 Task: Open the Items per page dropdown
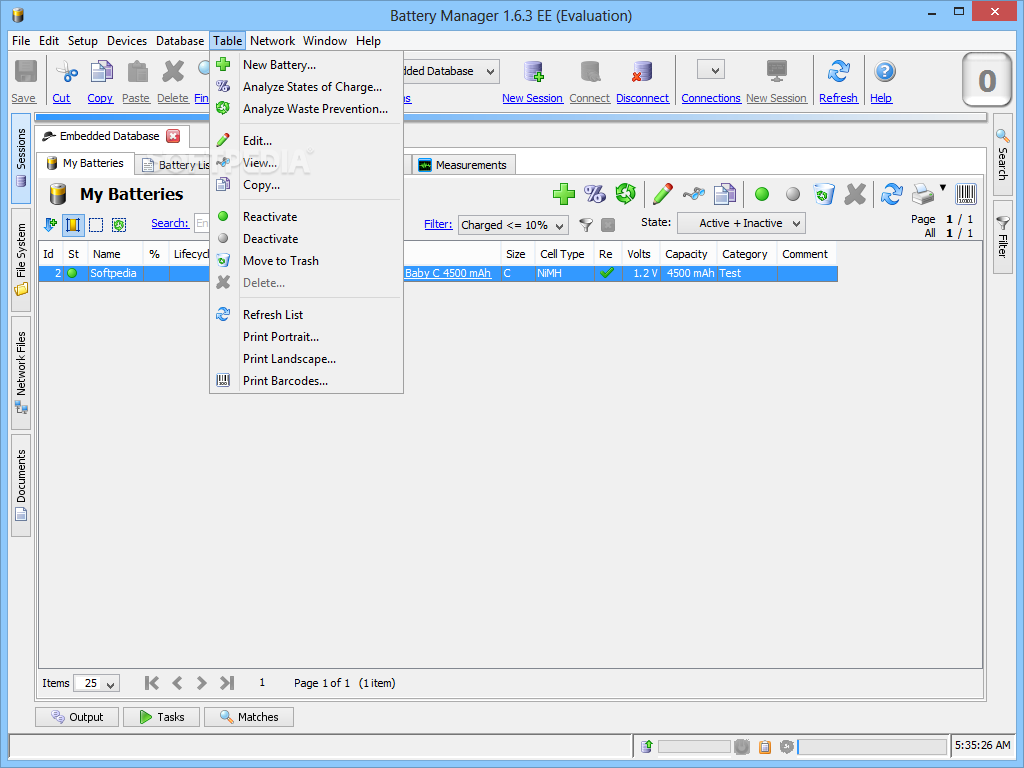[97, 683]
